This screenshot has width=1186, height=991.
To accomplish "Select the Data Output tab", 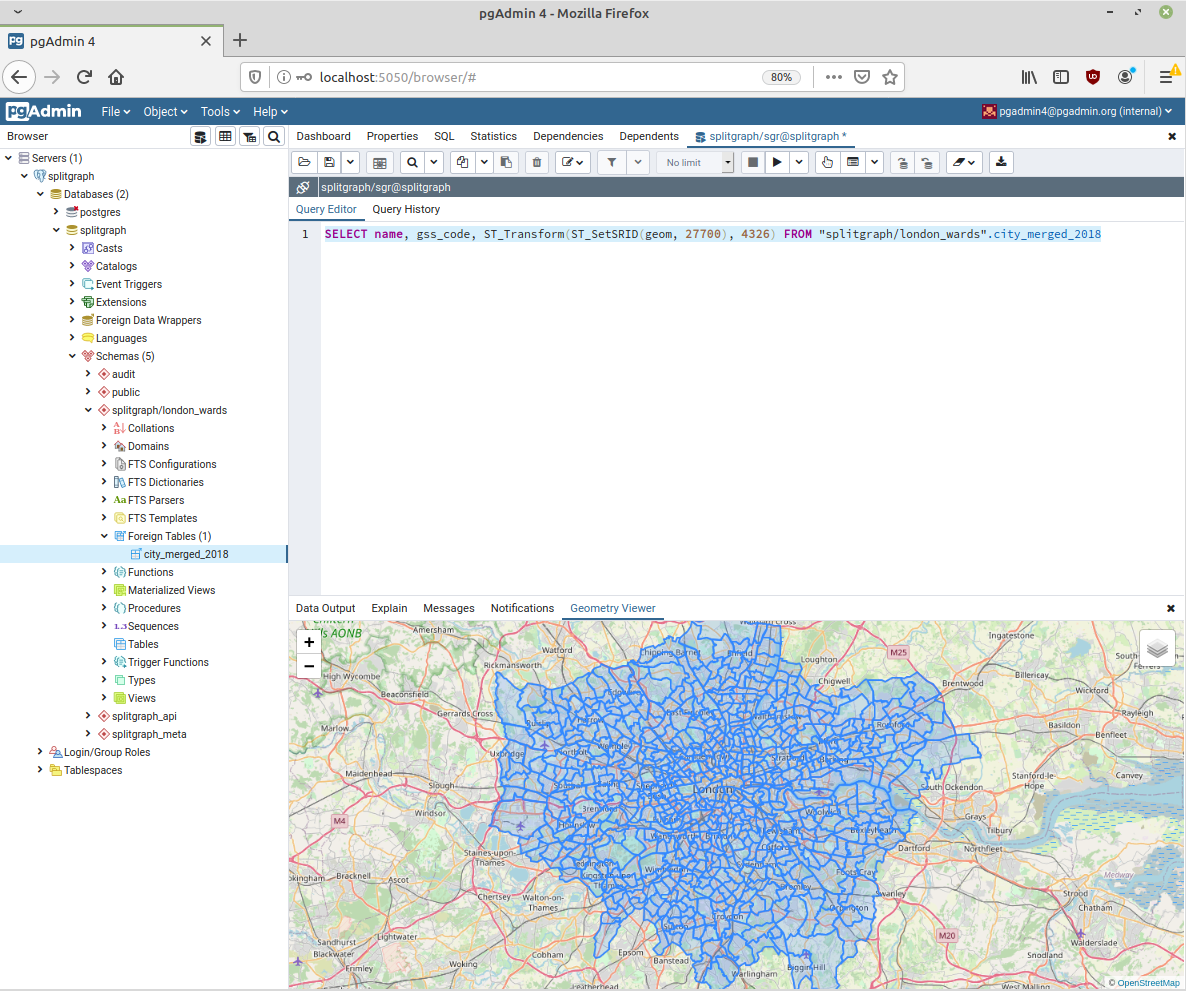I will (x=325, y=608).
